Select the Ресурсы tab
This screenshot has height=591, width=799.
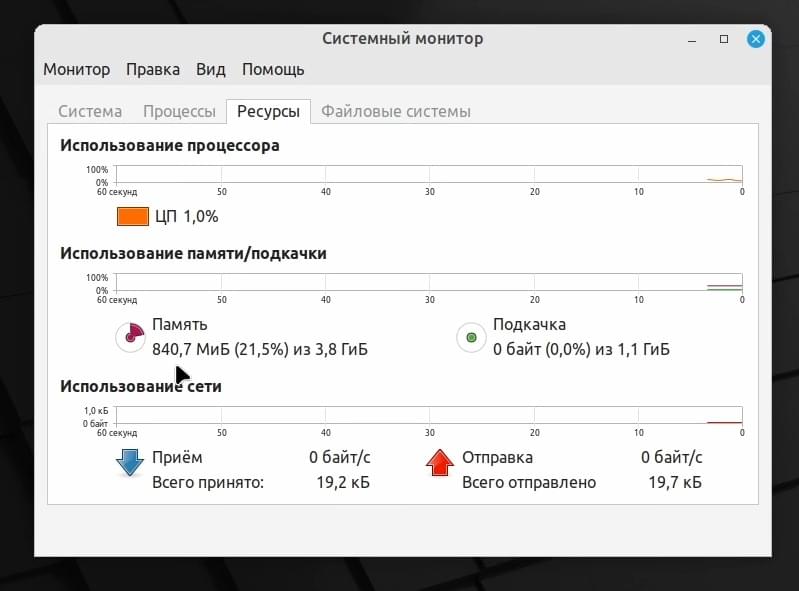coord(269,112)
